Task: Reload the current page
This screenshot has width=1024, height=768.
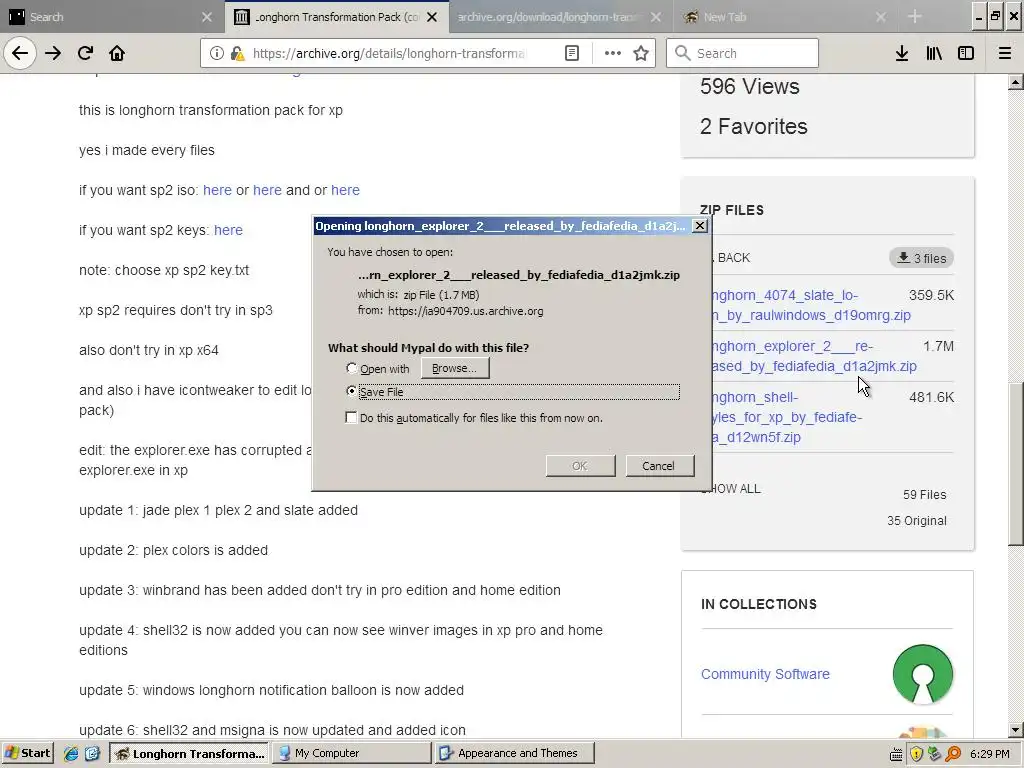Action: click(85, 53)
